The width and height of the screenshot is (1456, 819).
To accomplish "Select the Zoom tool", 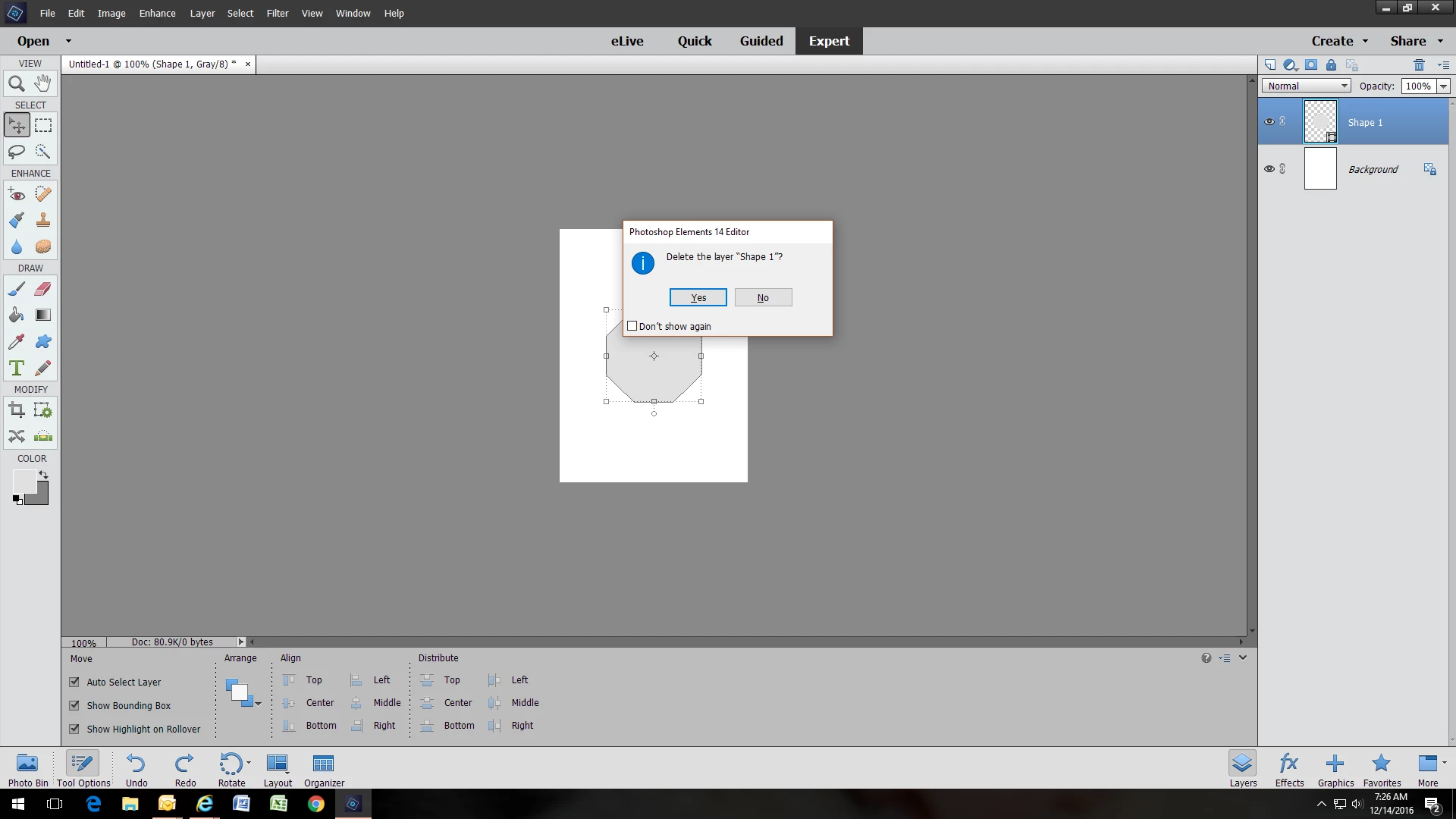I will click(16, 83).
